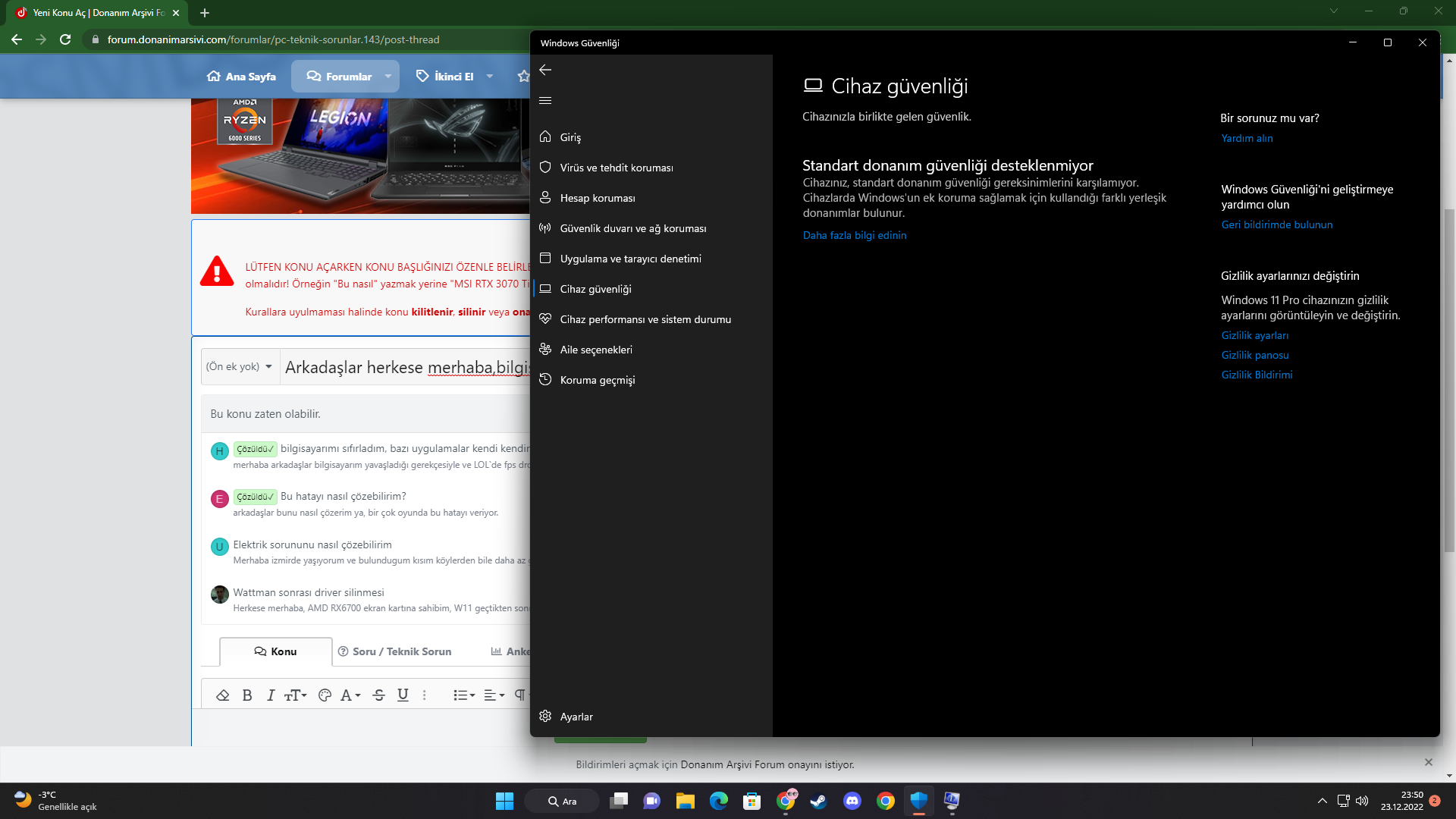The width and height of the screenshot is (1456, 819).
Task: Open the (Ön ek yok) prefix dropdown
Action: [240, 367]
